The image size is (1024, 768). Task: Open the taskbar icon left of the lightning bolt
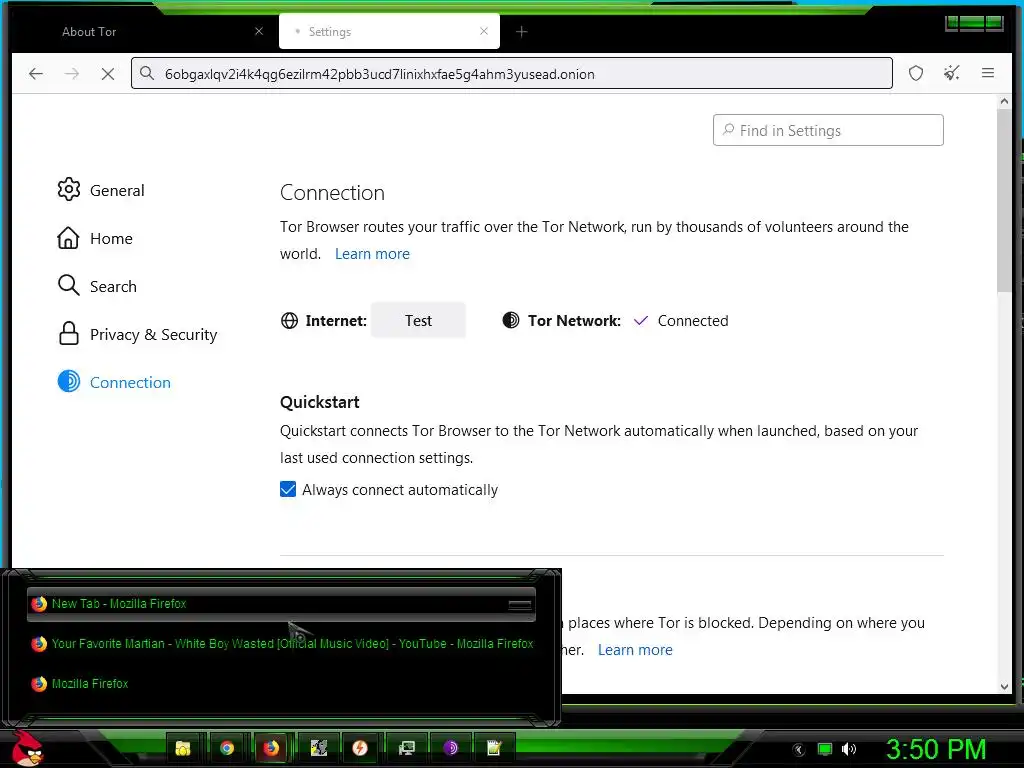318,748
